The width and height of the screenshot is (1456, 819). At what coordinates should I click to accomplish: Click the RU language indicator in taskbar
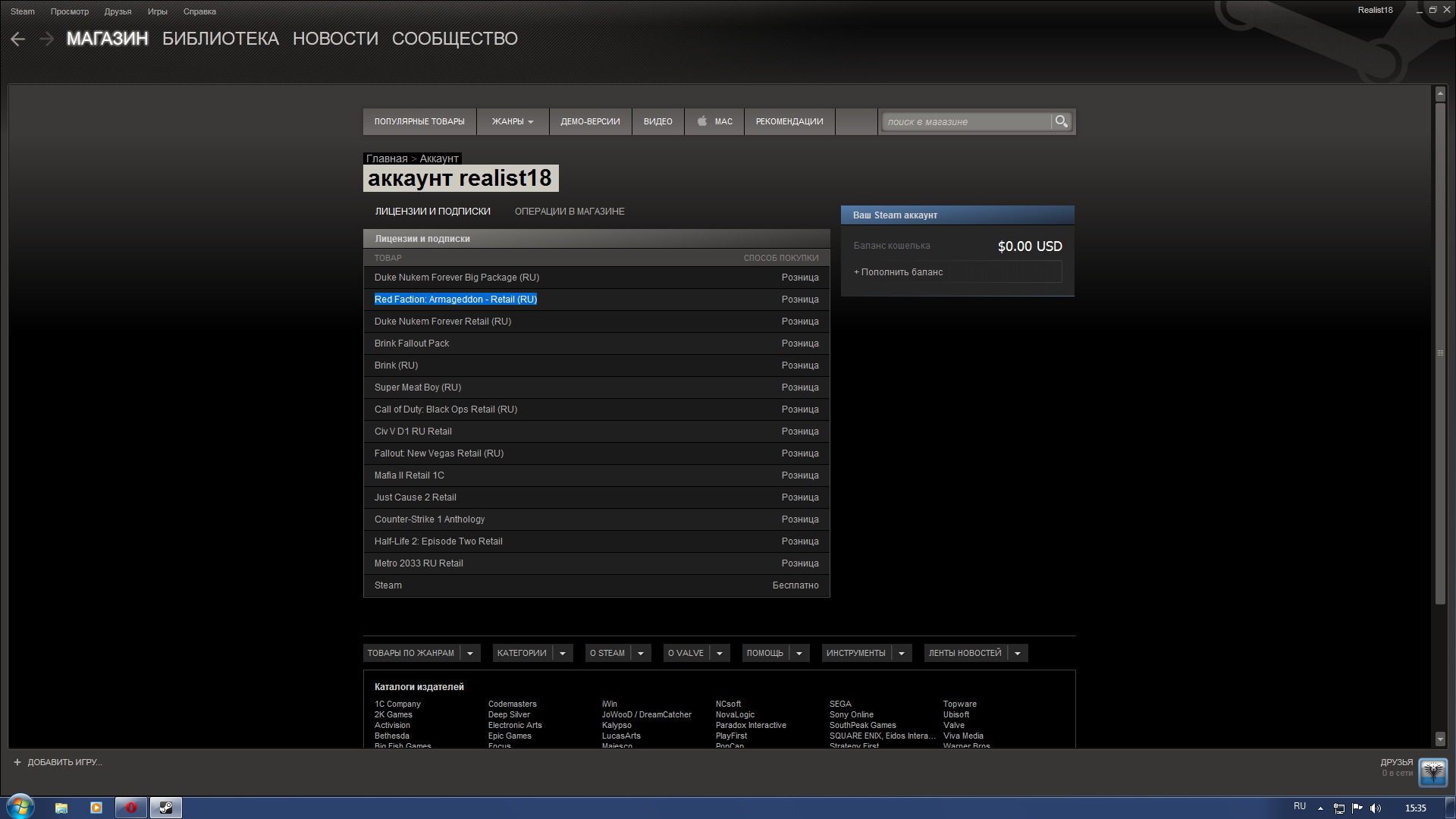point(1300,806)
